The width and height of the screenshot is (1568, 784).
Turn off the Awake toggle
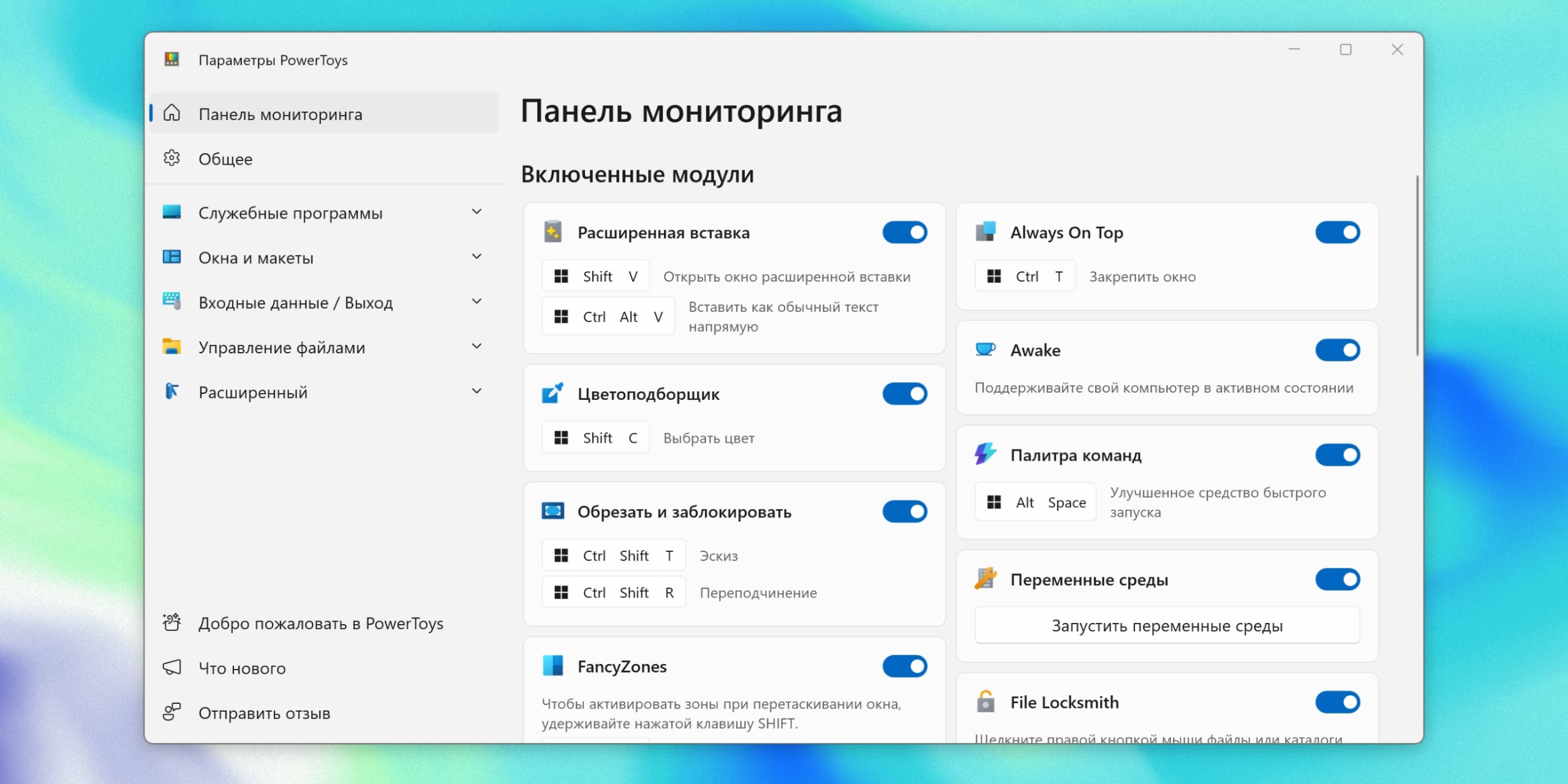click(1338, 350)
